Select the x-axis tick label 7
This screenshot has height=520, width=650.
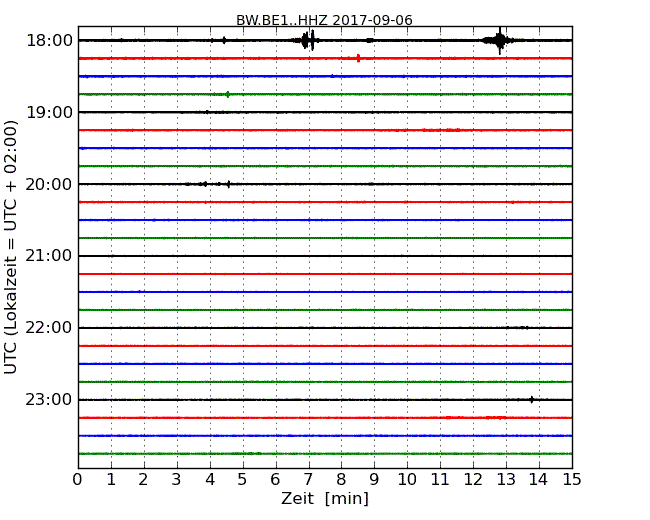(x=308, y=480)
